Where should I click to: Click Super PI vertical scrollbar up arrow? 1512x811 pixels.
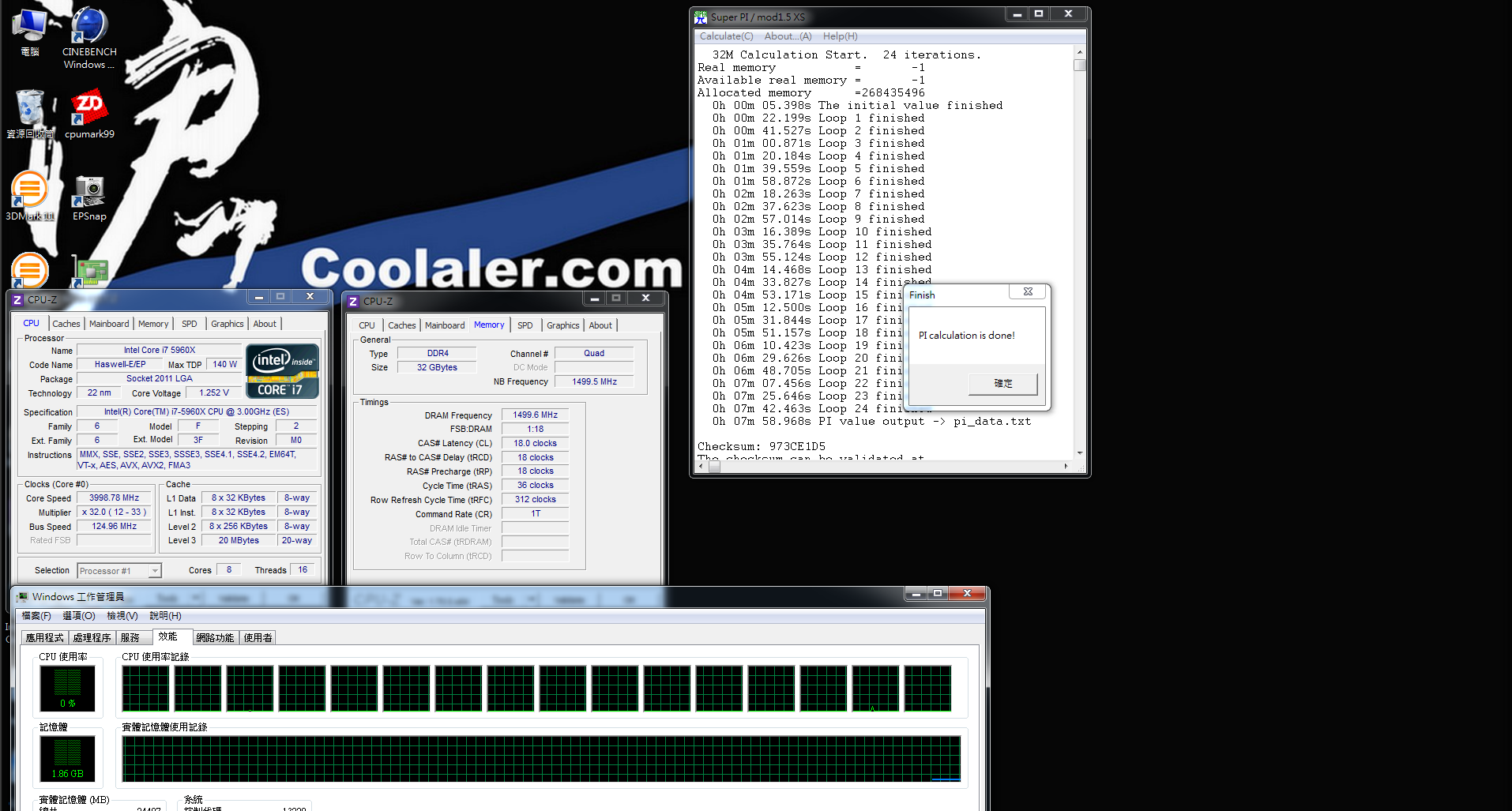click(1080, 52)
